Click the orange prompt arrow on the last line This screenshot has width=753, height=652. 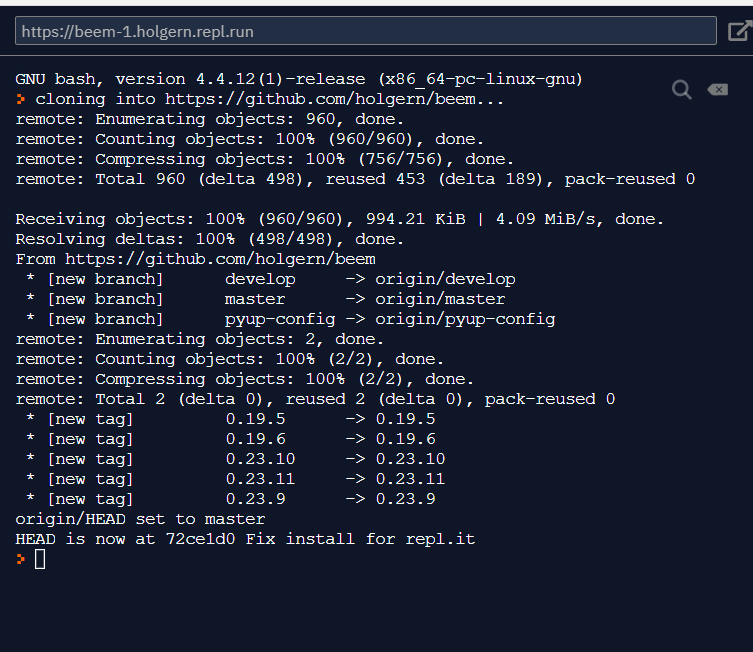20,559
